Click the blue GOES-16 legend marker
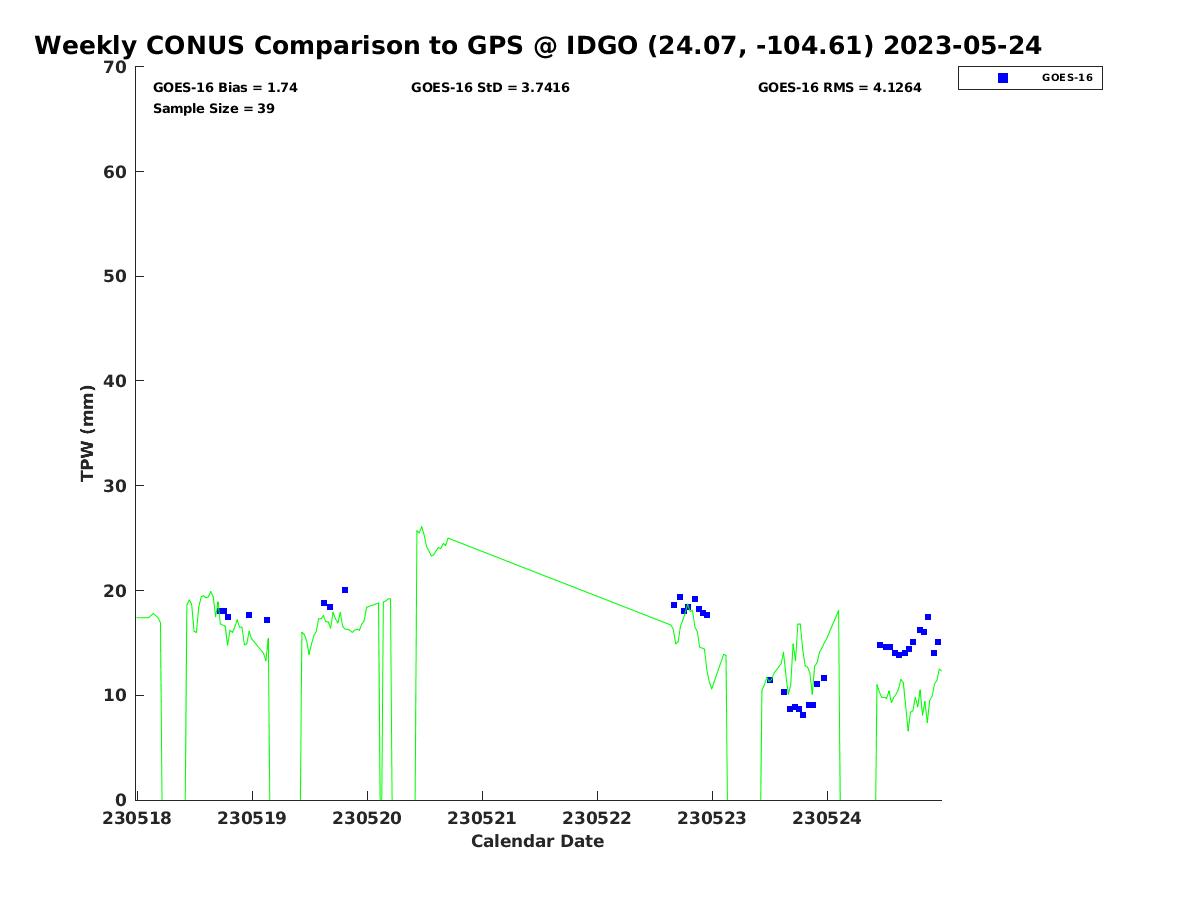 [x=1003, y=78]
